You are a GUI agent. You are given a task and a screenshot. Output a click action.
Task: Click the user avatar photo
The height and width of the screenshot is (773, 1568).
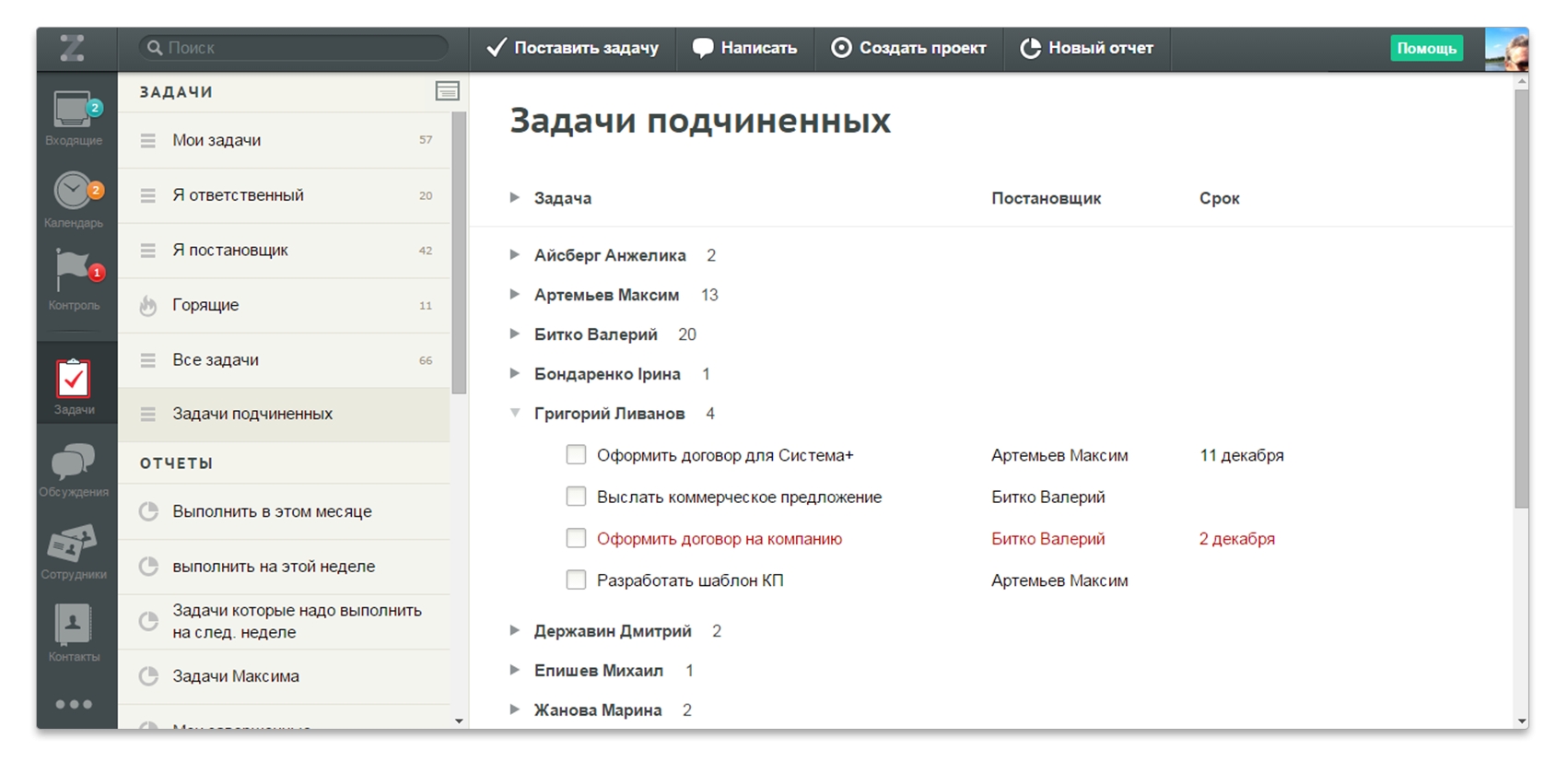(x=1506, y=49)
